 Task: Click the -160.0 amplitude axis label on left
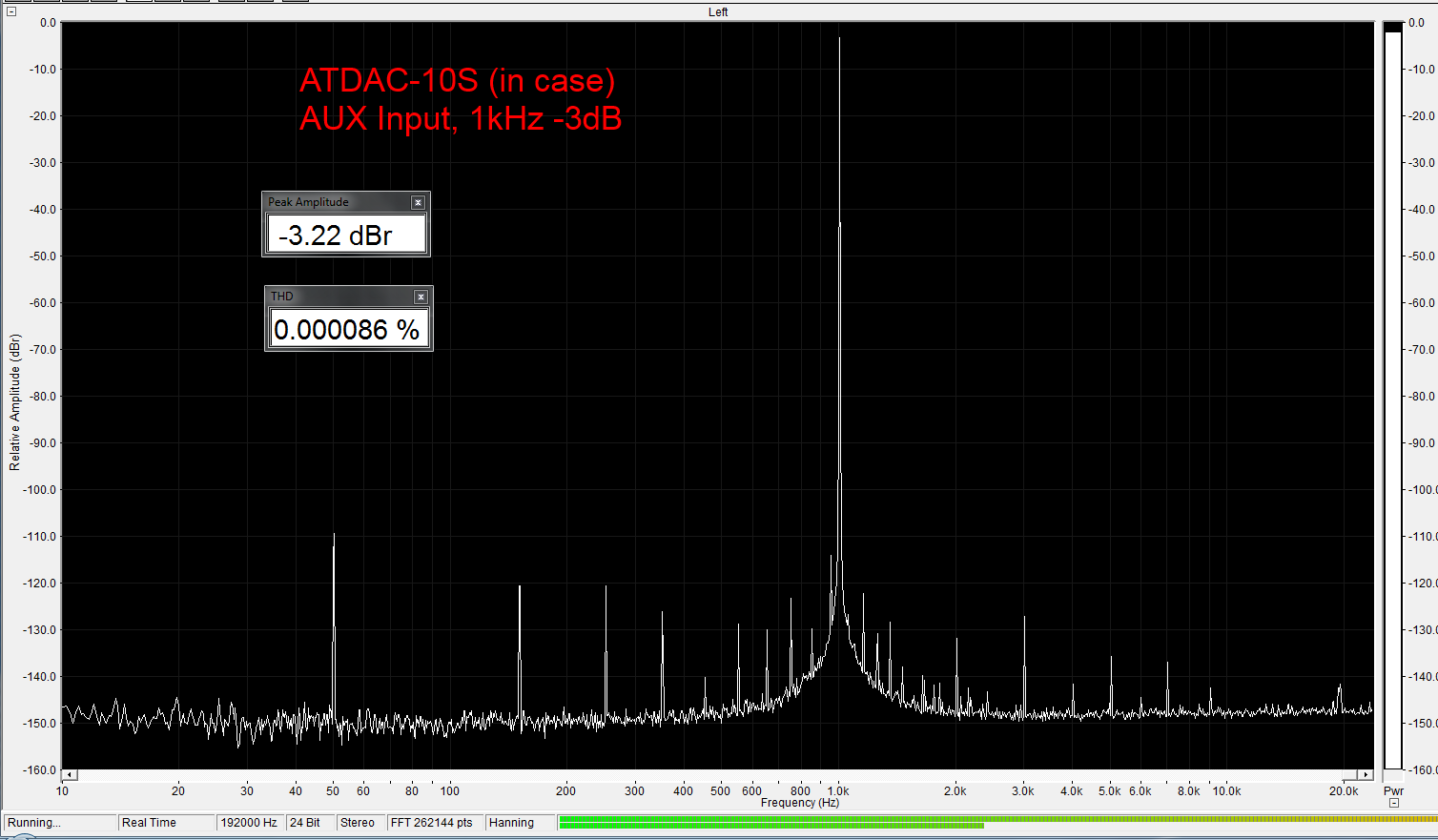click(x=39, y=769)
